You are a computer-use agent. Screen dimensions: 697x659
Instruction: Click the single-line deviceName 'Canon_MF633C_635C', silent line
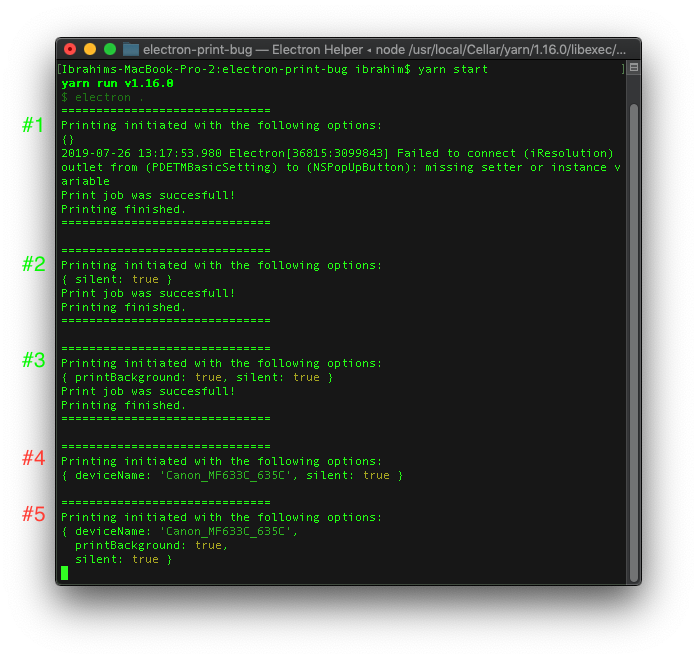click(x=232, y=475)
